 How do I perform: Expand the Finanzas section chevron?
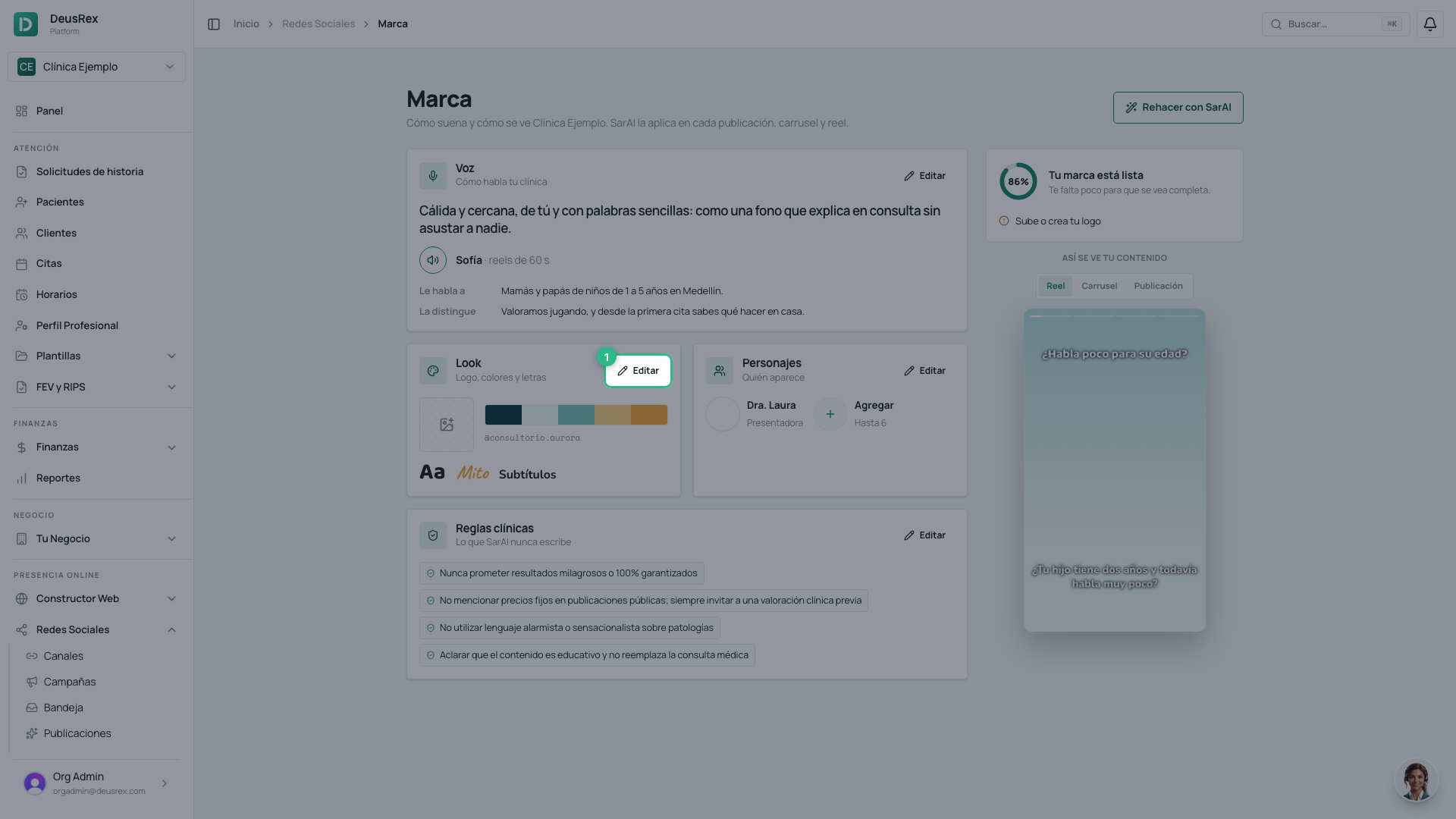click(x=171, y=447)
